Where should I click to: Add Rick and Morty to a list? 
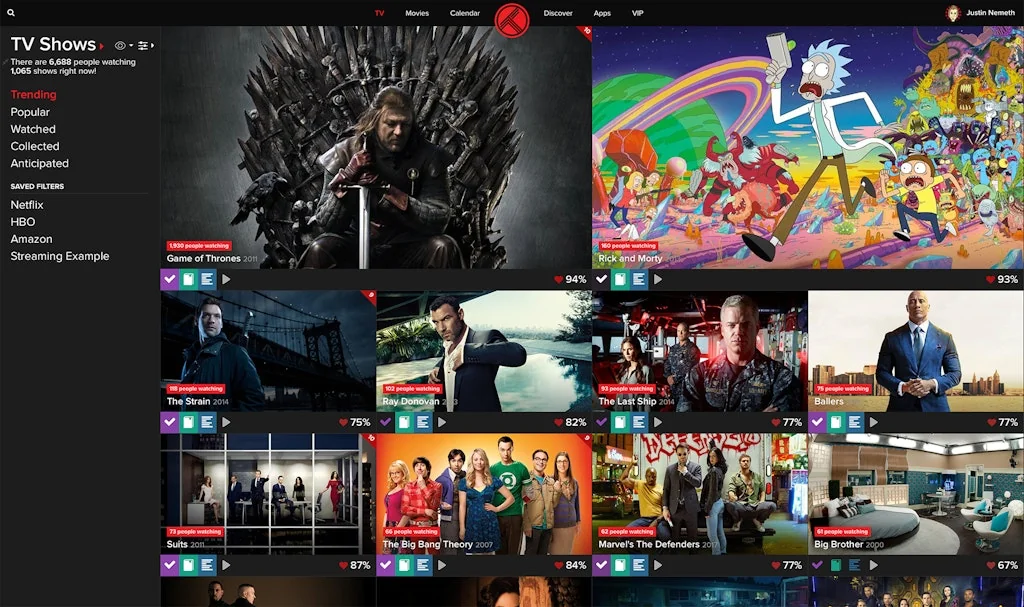pyautogui.click(x=639, y=279)
